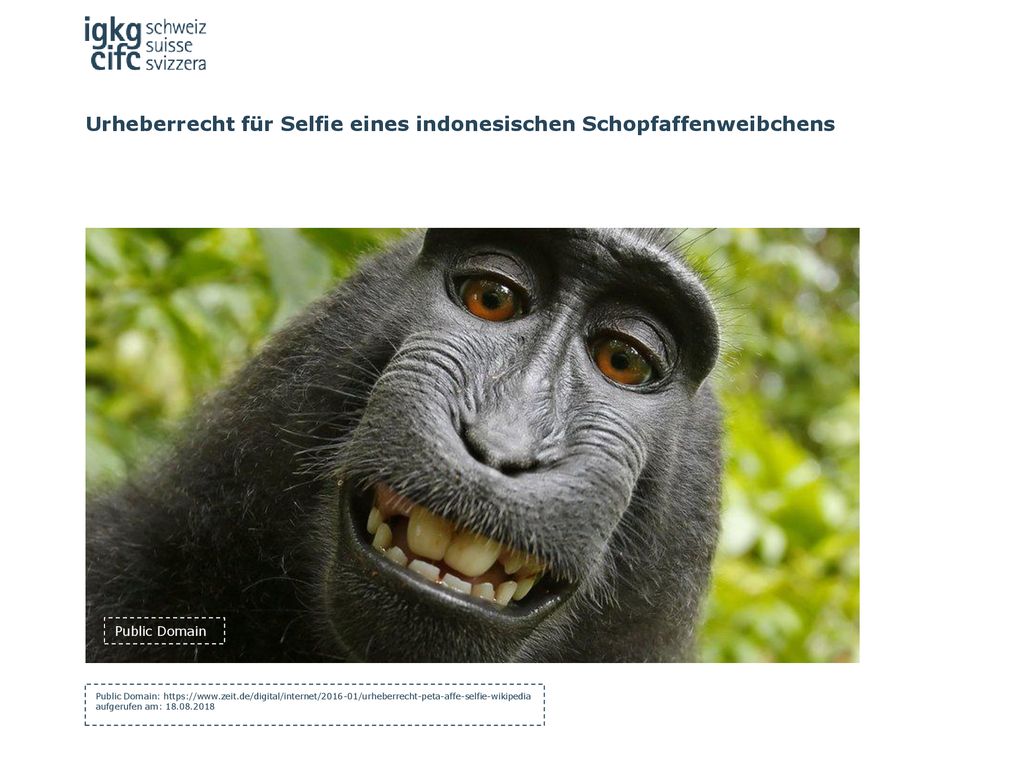Click the monkey's left orange eye

coord(490,298)
